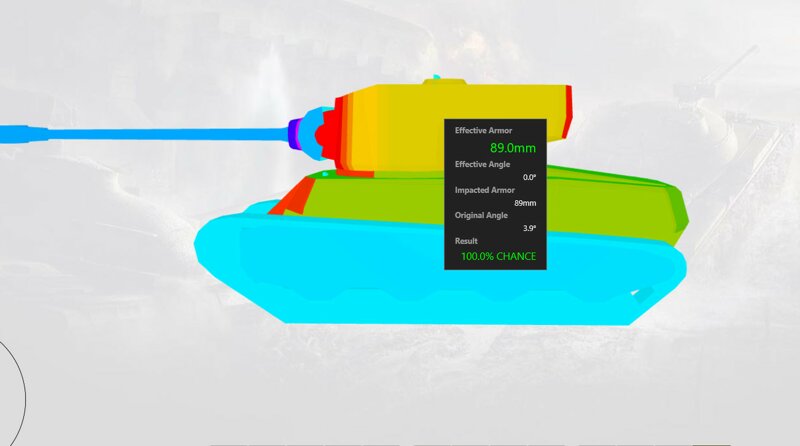Viewport: 800px width, 446px height.
Task: Click the '0.0°' effective angle value
Action: click(530, 178)
